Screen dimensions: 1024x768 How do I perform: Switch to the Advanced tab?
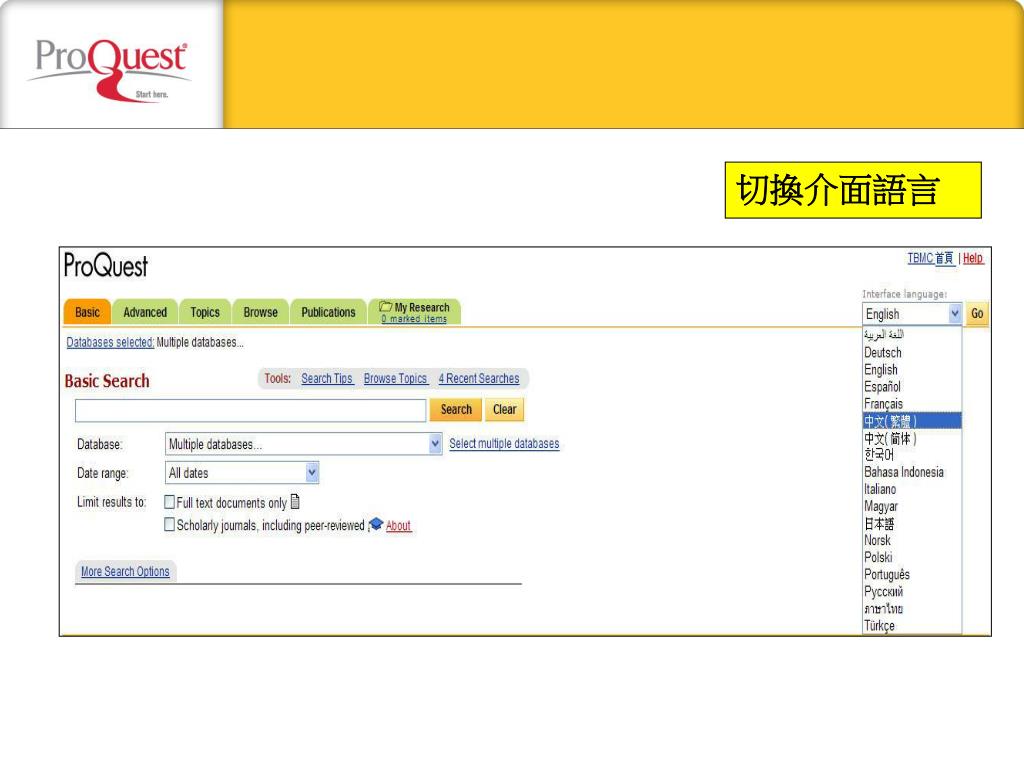point(145,312)
